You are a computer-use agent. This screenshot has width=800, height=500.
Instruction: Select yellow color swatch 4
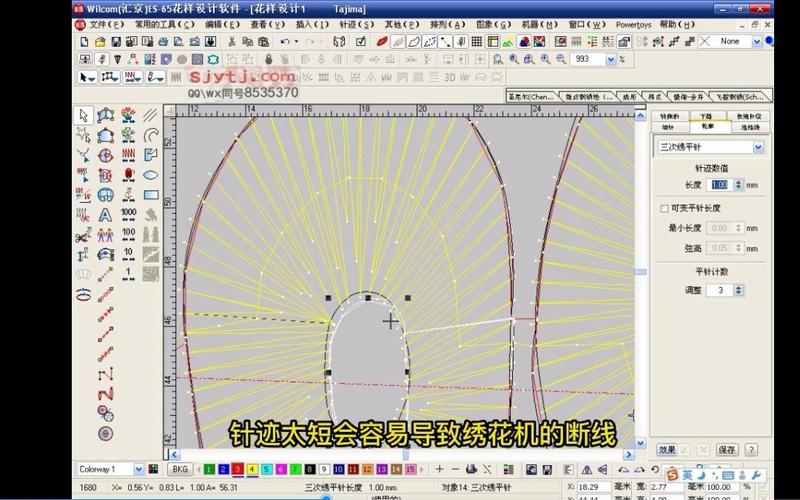252,469
